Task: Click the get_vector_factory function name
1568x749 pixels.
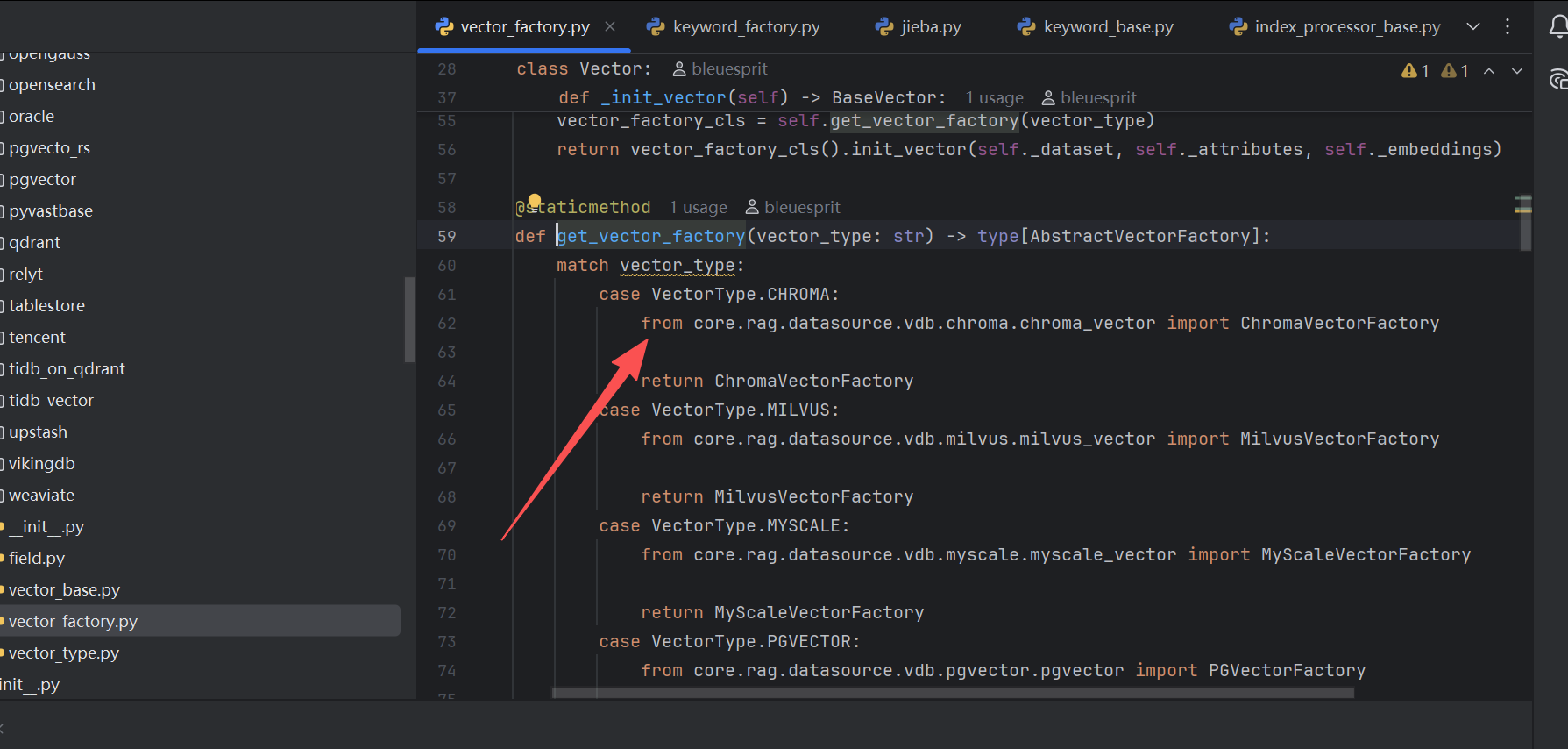Action: point(651,237)
